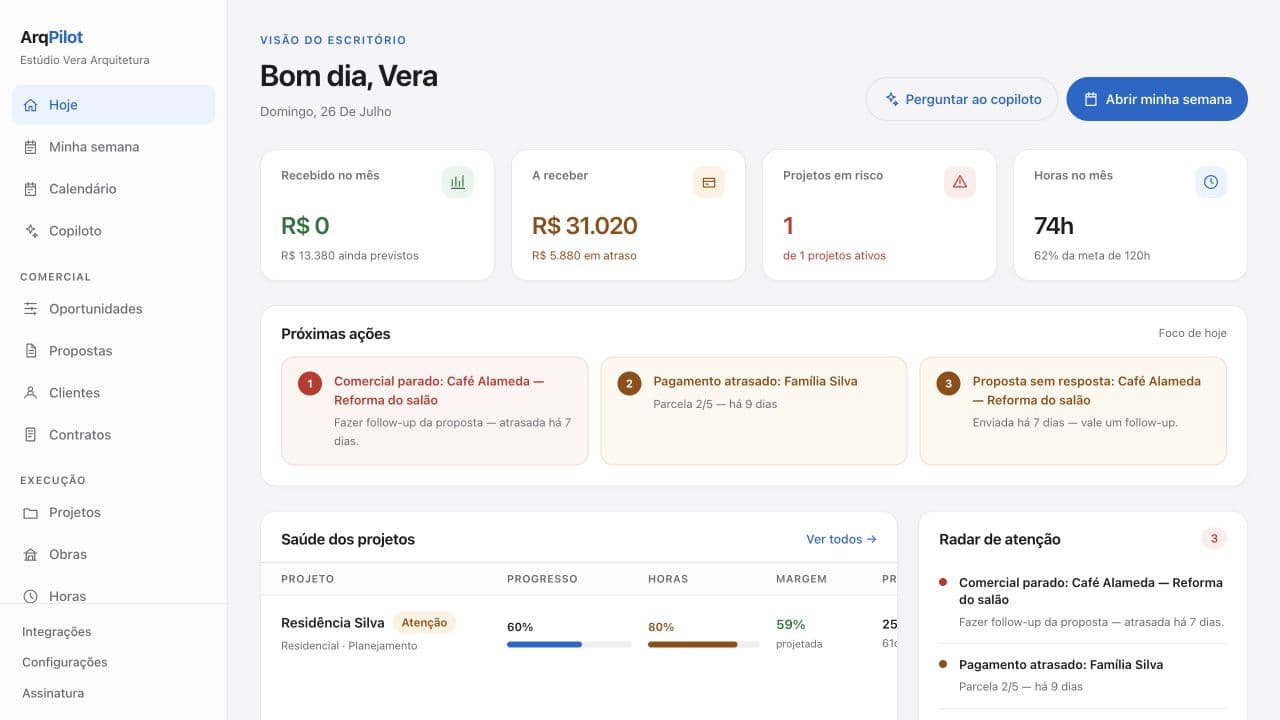Image resolution: width=1280 pixels, height=720 pixels.
Task: Open Configurações settings link
Action: pyautogui.click(x=65, y=662)
